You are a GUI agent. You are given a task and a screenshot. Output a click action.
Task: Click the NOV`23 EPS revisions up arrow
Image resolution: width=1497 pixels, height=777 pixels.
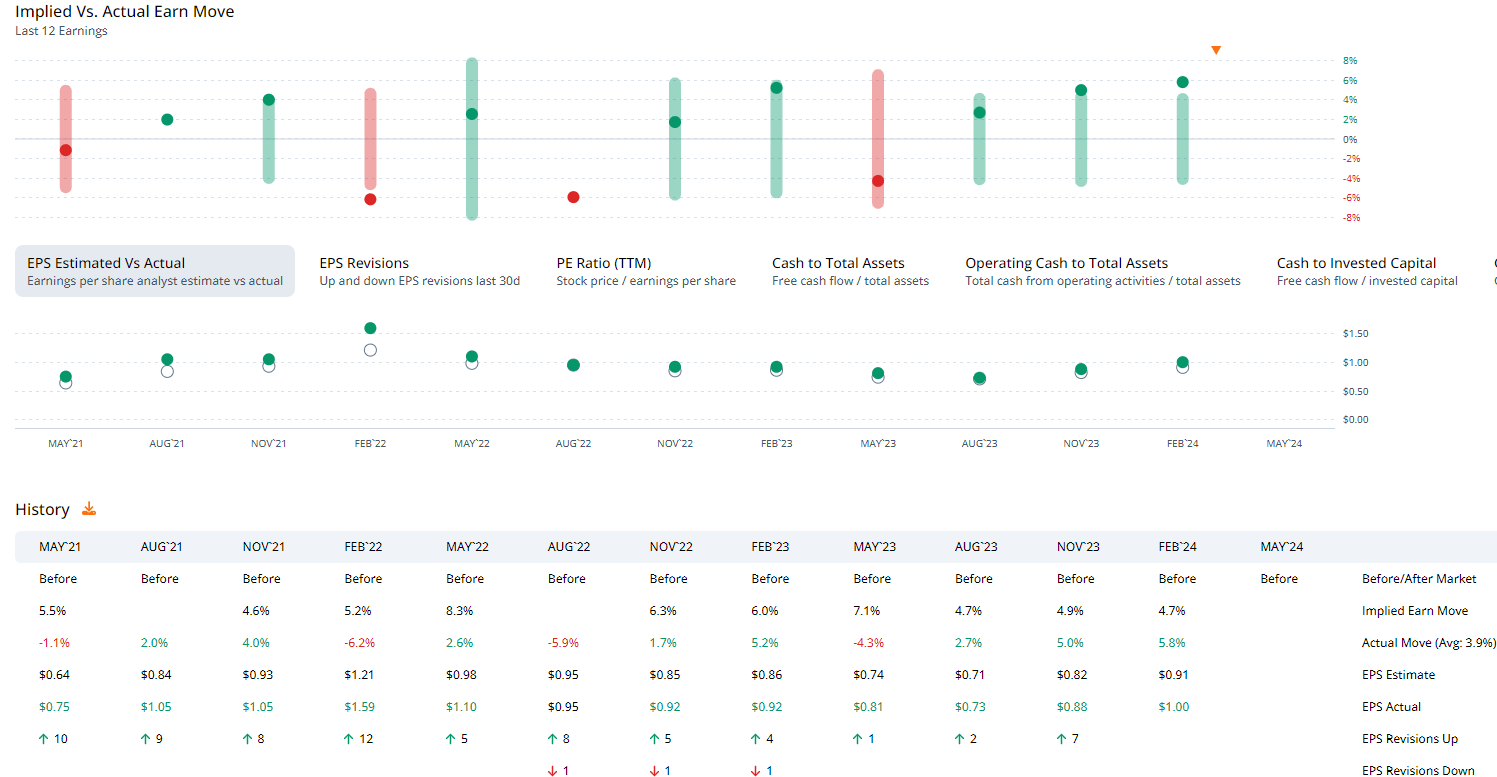click(1062, 739)
